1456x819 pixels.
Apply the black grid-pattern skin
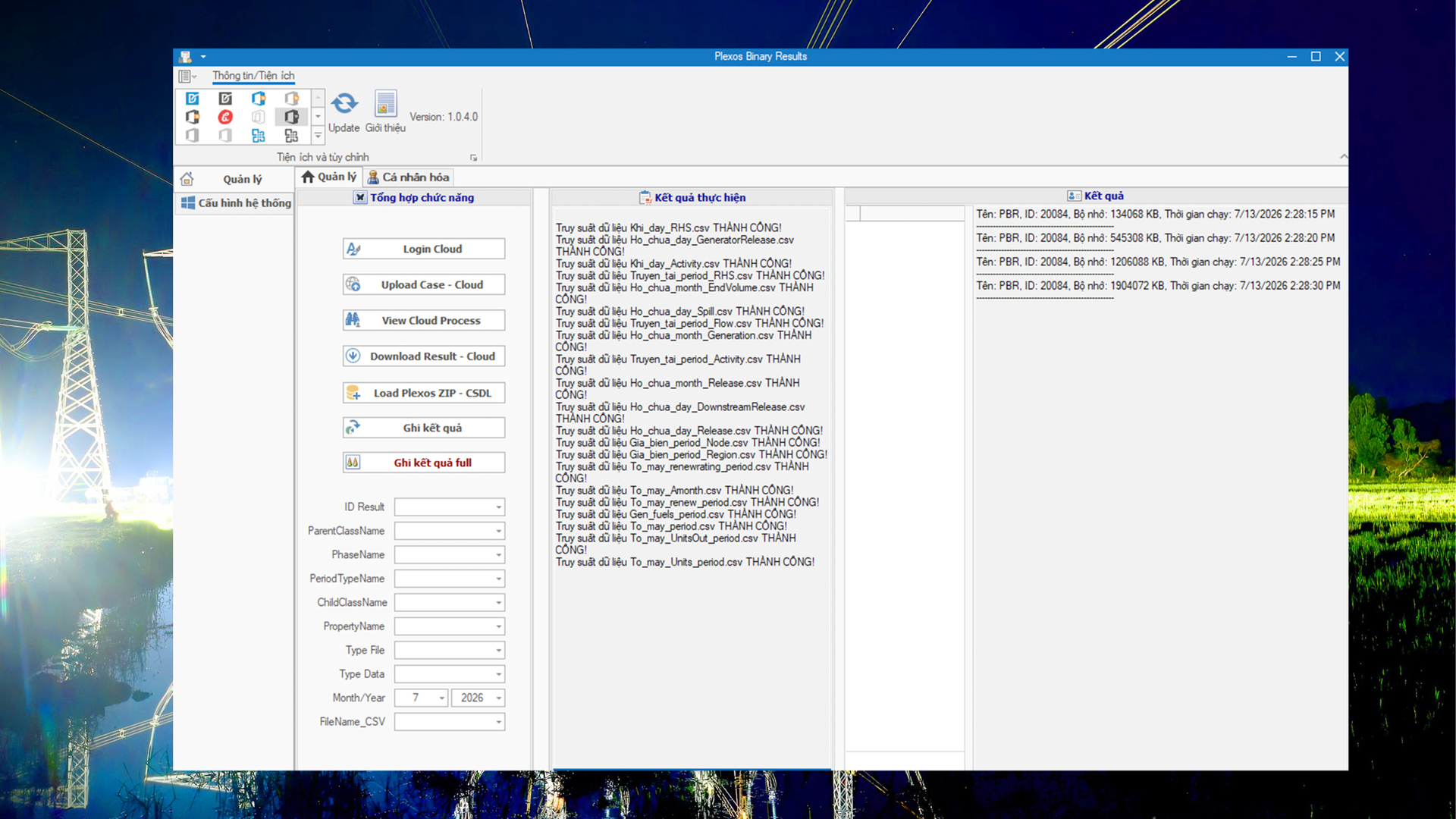291,136
